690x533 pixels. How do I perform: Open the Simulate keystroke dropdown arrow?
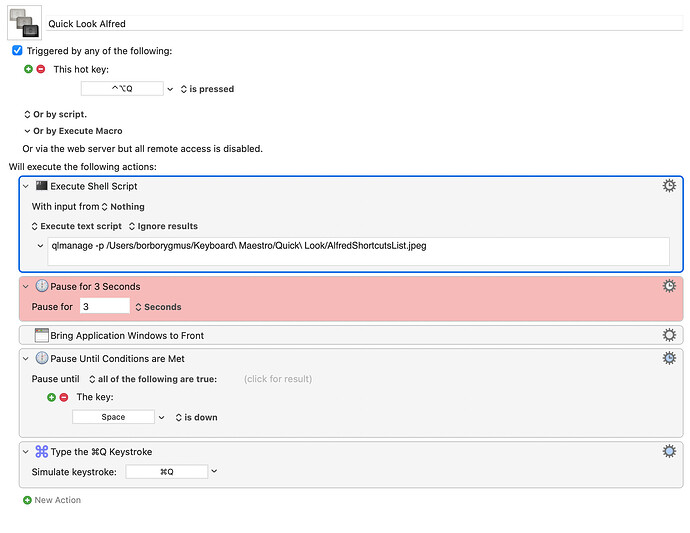[x=214, y=471]
